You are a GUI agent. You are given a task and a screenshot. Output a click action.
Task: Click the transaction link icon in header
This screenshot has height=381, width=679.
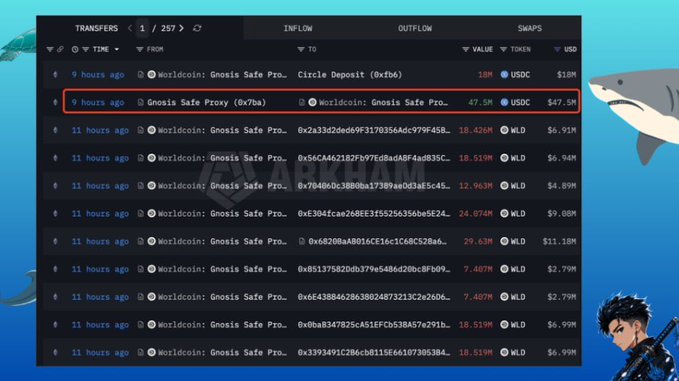point(60,49)
